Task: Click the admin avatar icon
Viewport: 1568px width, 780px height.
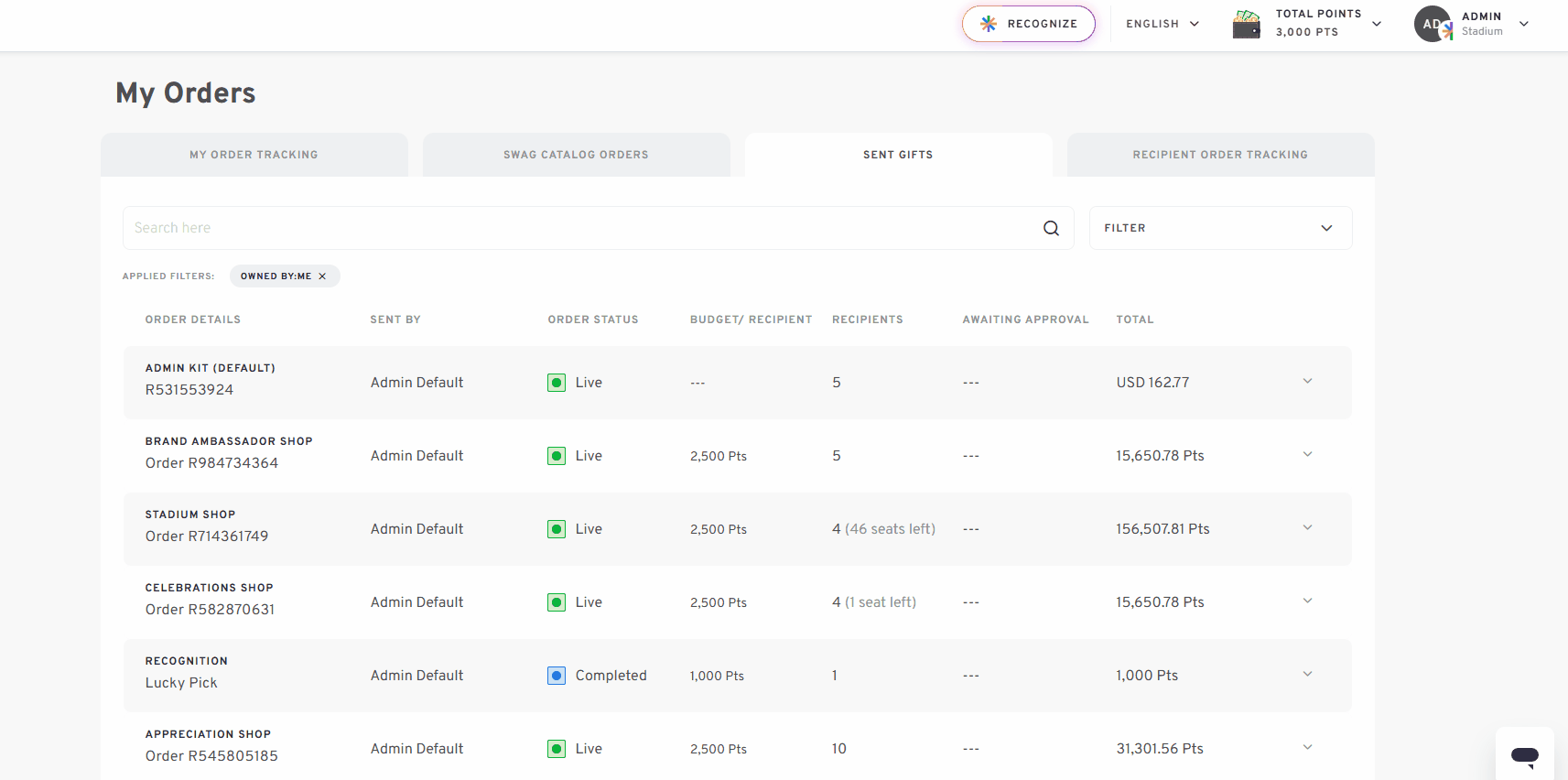Action: click(1433, 24)
